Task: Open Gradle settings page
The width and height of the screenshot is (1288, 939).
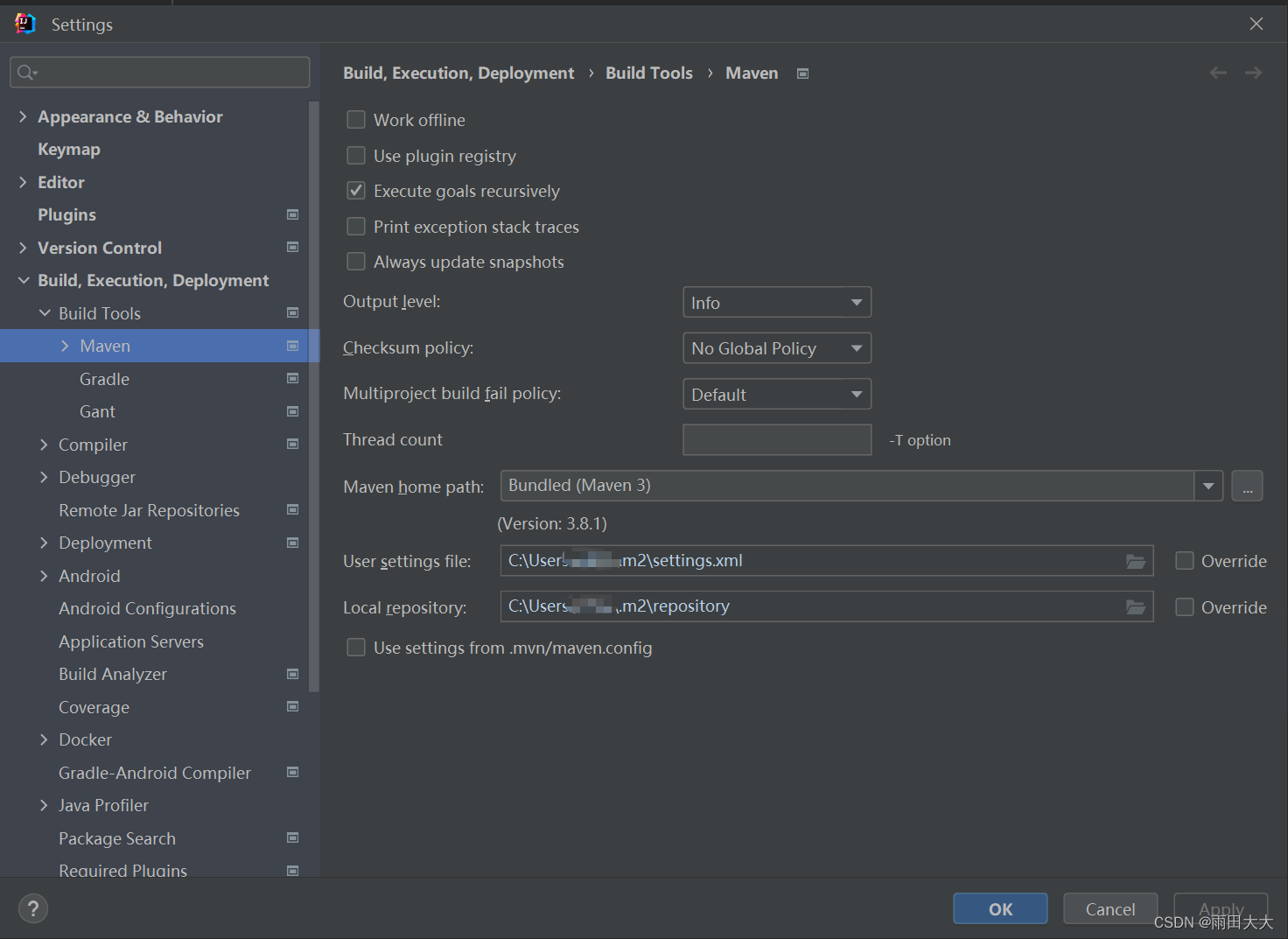Action: (104, 379)
